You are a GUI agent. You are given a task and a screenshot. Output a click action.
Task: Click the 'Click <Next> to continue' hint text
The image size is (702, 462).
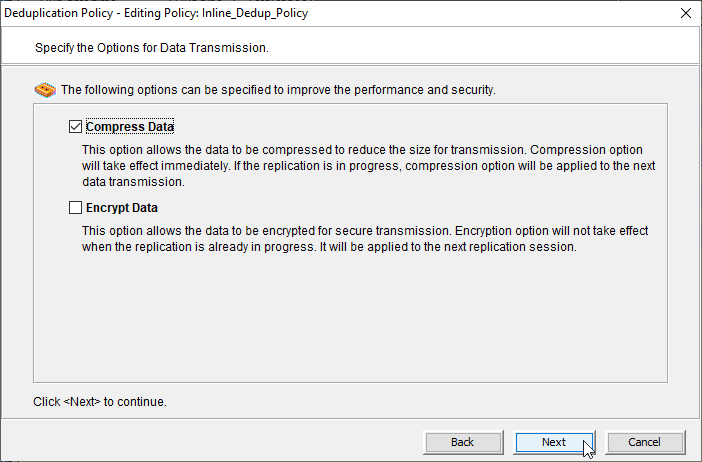pyautogui.click(x=100, y=402)
